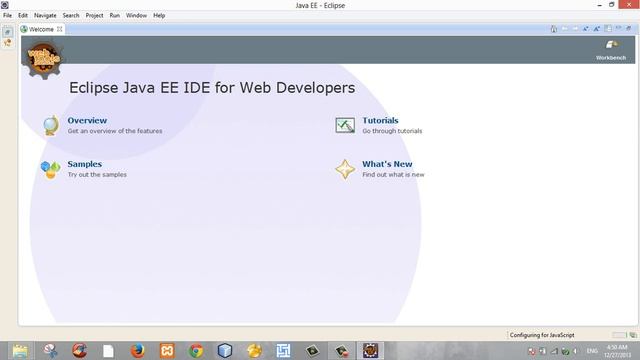
Task: Open File Explorer from the taskbar
Action: 20,351
